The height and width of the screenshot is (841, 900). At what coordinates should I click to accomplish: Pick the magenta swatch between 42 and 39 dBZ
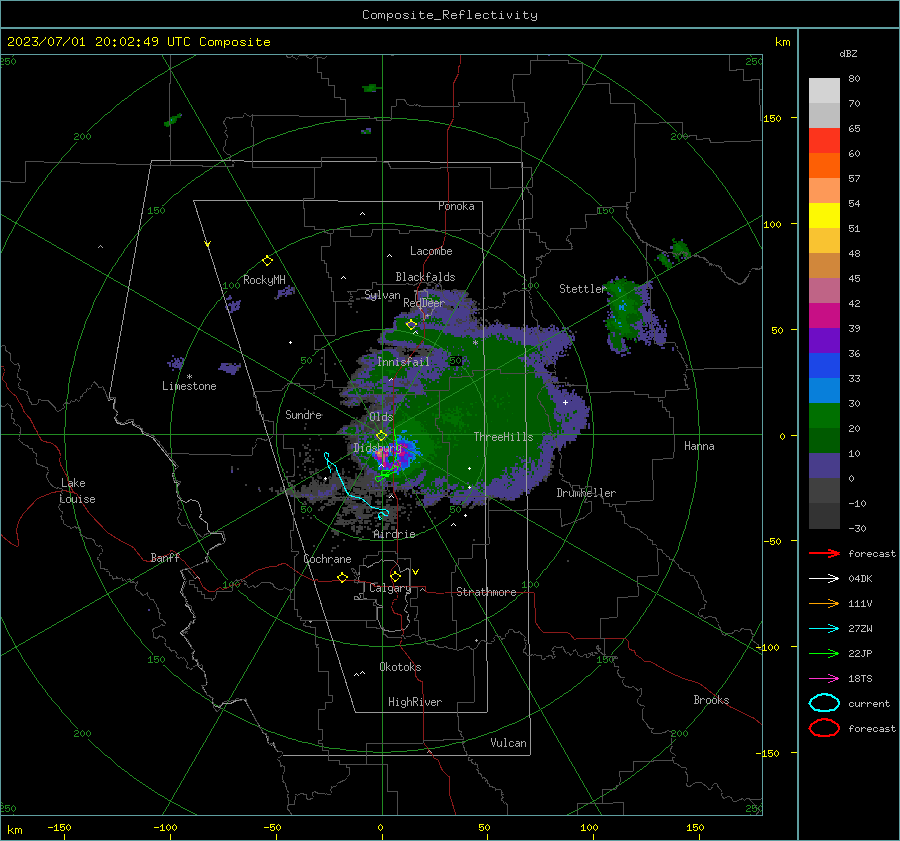(824, 316)
